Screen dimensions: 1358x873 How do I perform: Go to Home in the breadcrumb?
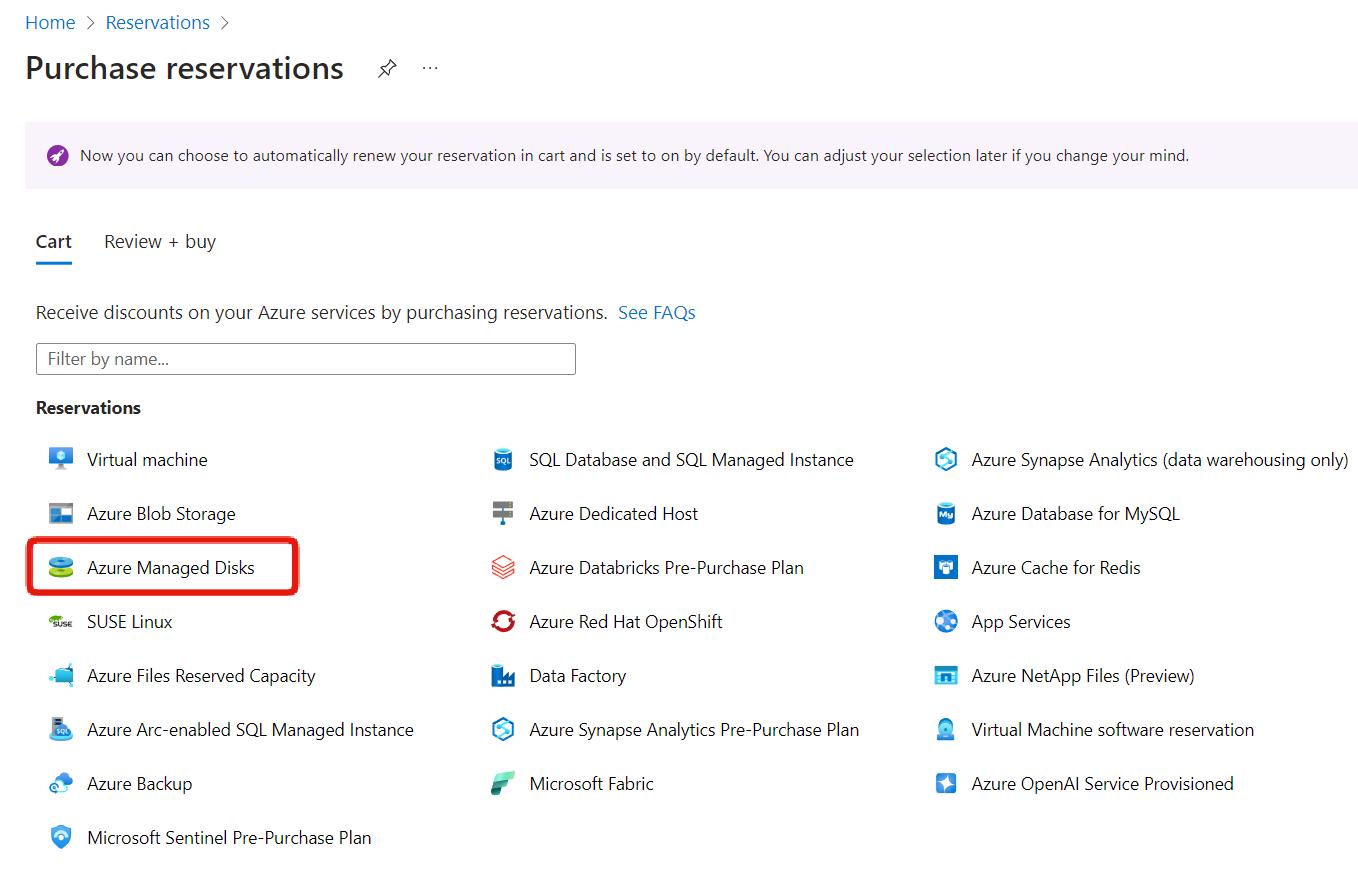(x=50, y=22)
